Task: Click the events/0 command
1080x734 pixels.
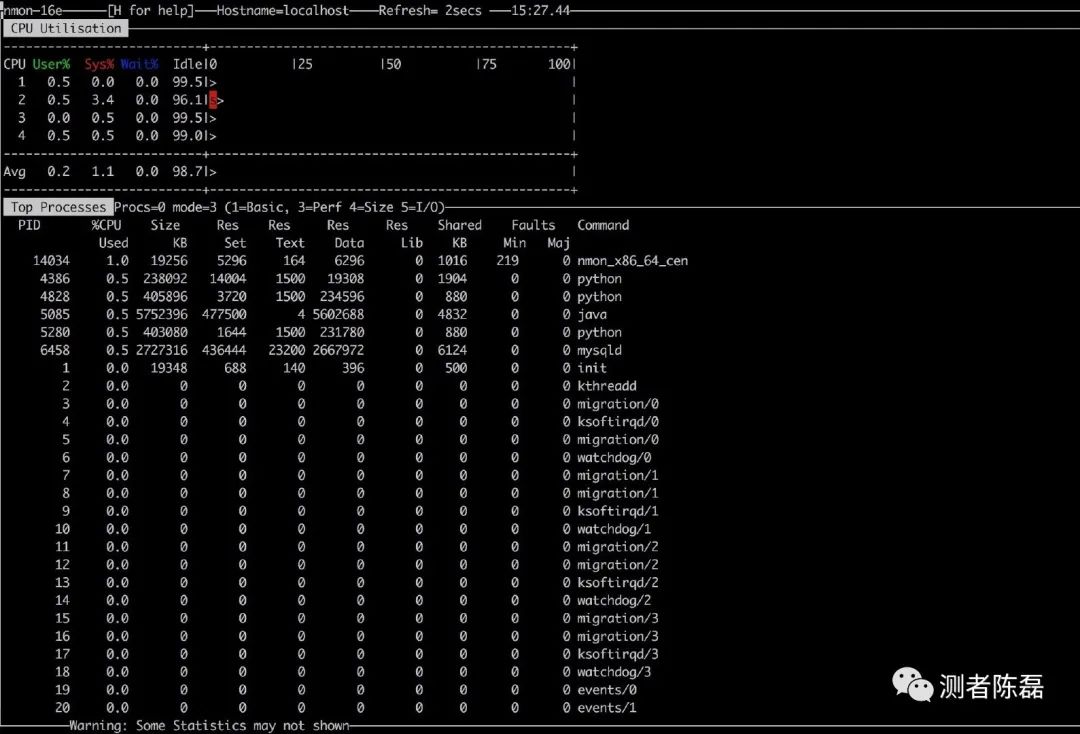Action: tap(607, 691)
